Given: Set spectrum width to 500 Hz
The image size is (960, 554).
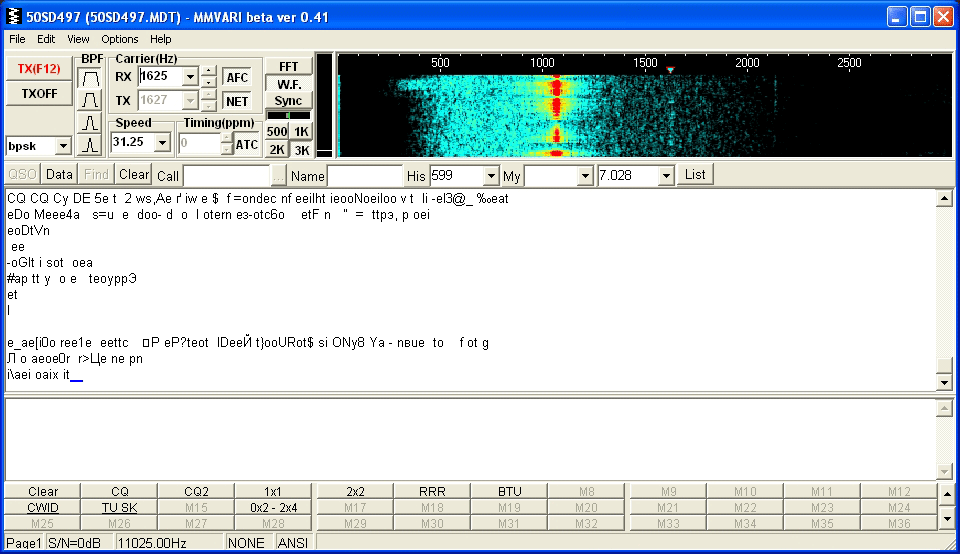Looking at the screenshot, I should (277, 132).
